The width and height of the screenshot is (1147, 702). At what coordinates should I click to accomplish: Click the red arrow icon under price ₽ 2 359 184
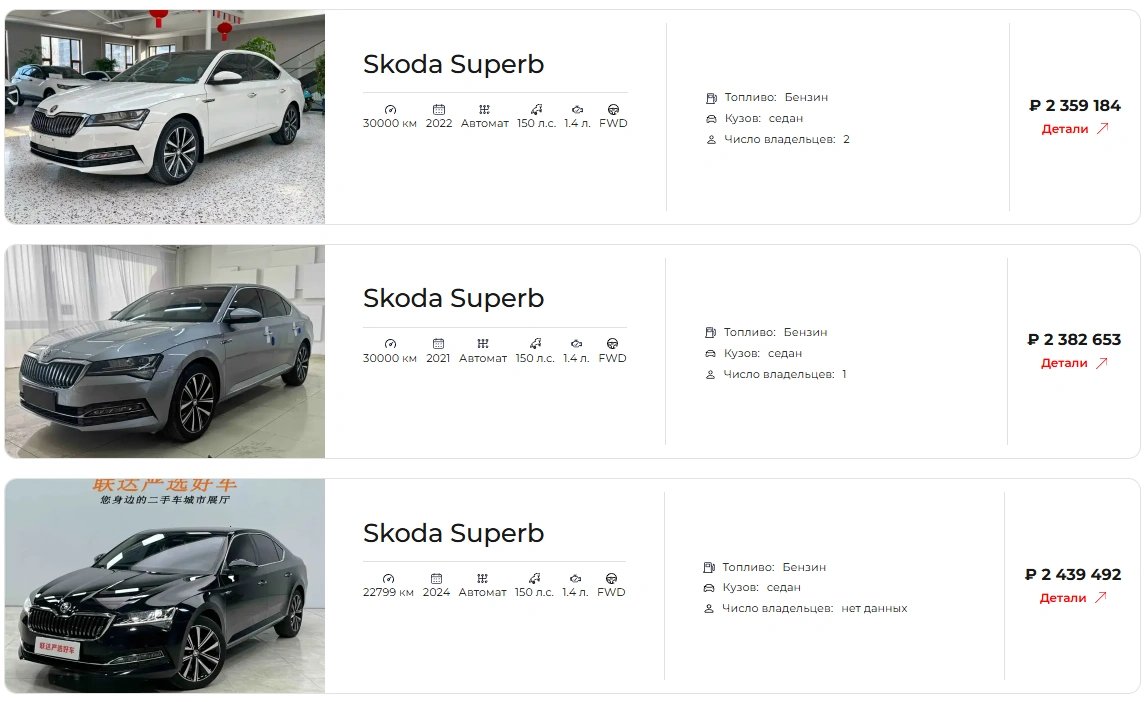[x=1102, y=128]
